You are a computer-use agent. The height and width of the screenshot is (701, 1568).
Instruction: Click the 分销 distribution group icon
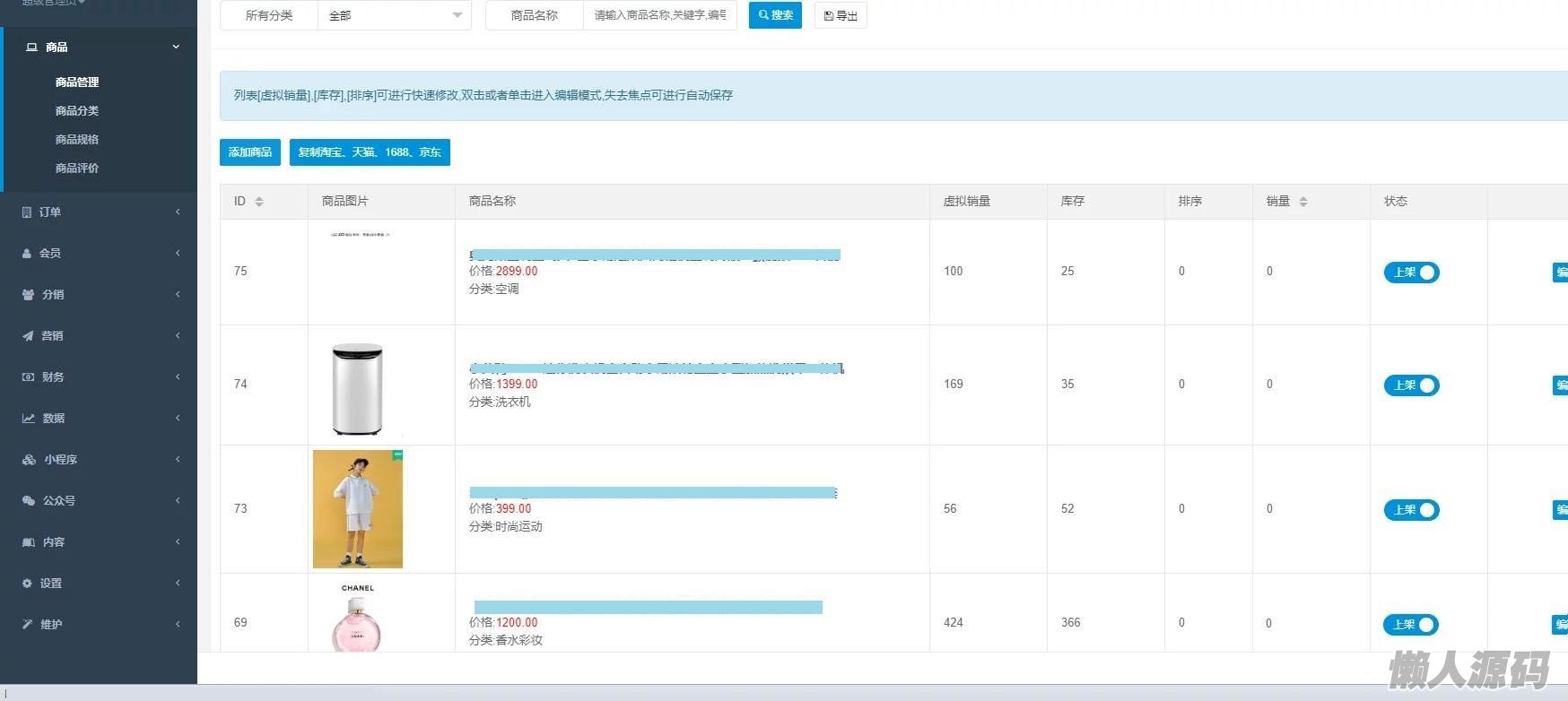click(x=28, y=295)
